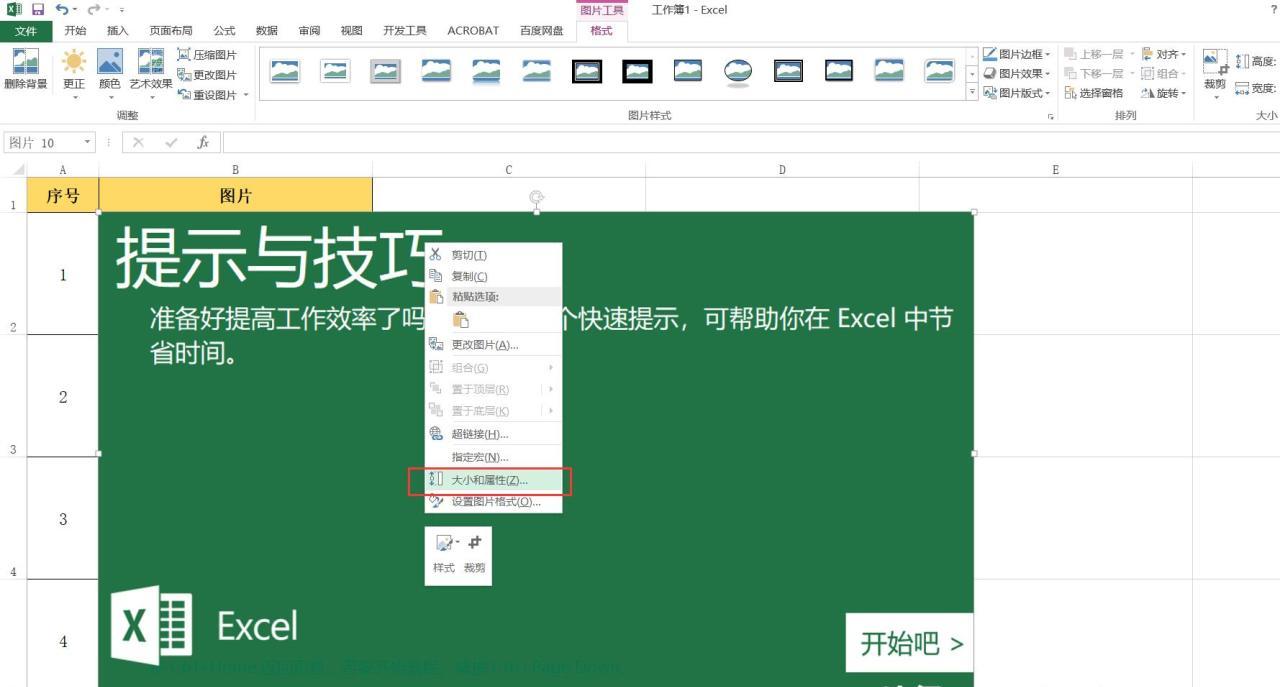Screen dimensions: 1280x687
Task: Select 超链接(H)... in the context menu
Action: [493, 434]
